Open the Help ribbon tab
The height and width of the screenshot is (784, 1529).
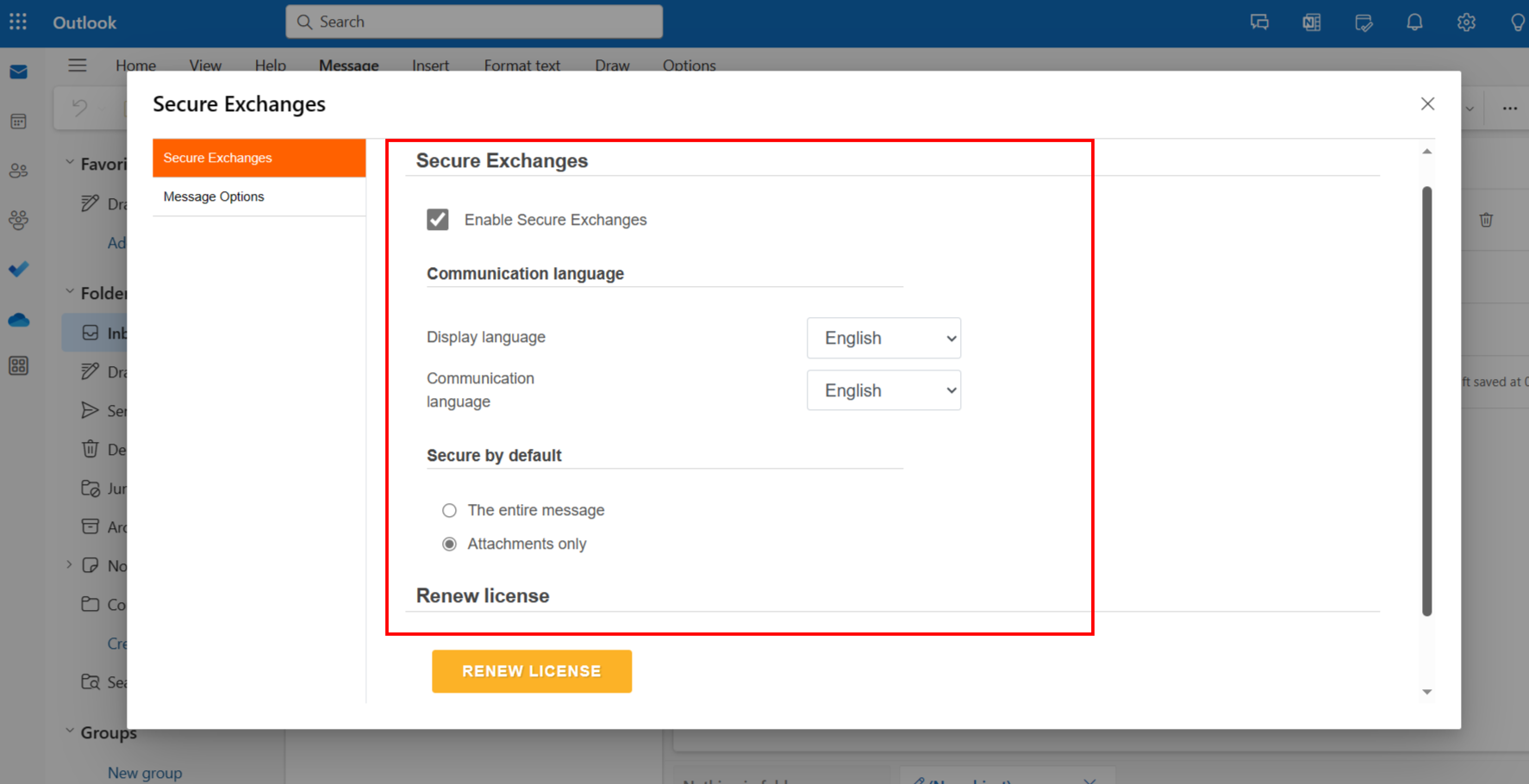pos(271,65)
